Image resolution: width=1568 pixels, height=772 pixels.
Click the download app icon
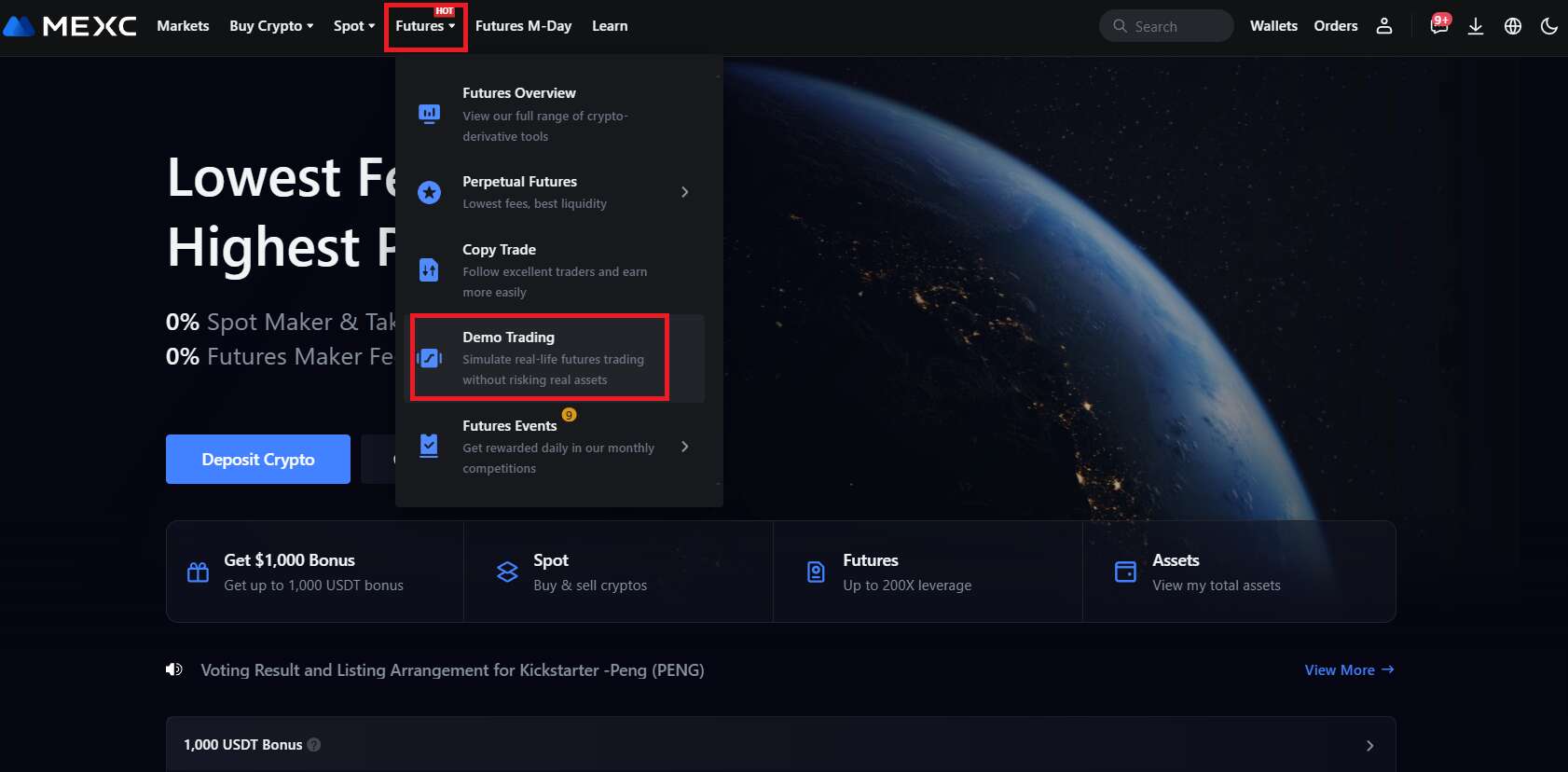pos(1476,26)
